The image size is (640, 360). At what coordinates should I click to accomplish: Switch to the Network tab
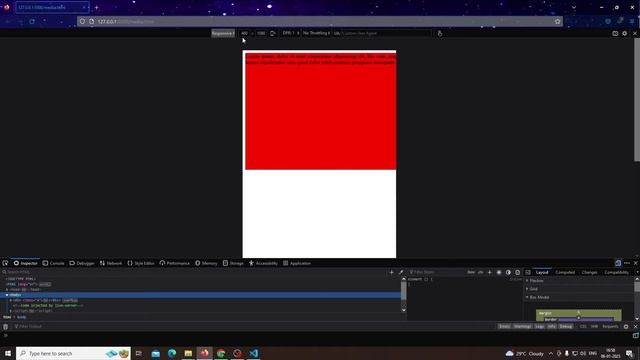[111, 263]
